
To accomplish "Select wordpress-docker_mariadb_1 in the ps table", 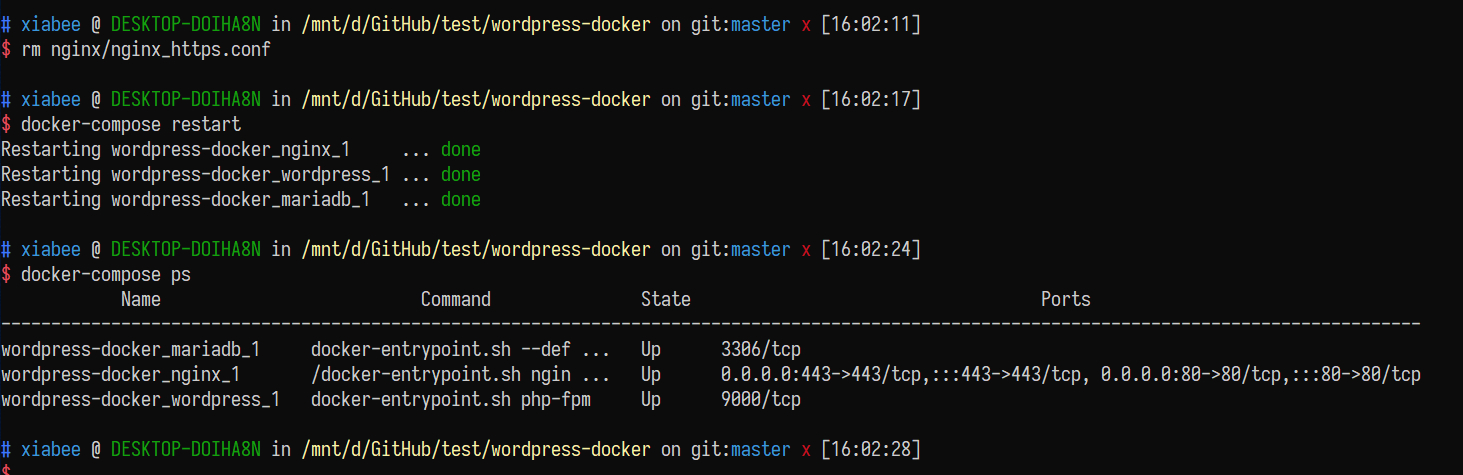I will click(x=131, y=350).
